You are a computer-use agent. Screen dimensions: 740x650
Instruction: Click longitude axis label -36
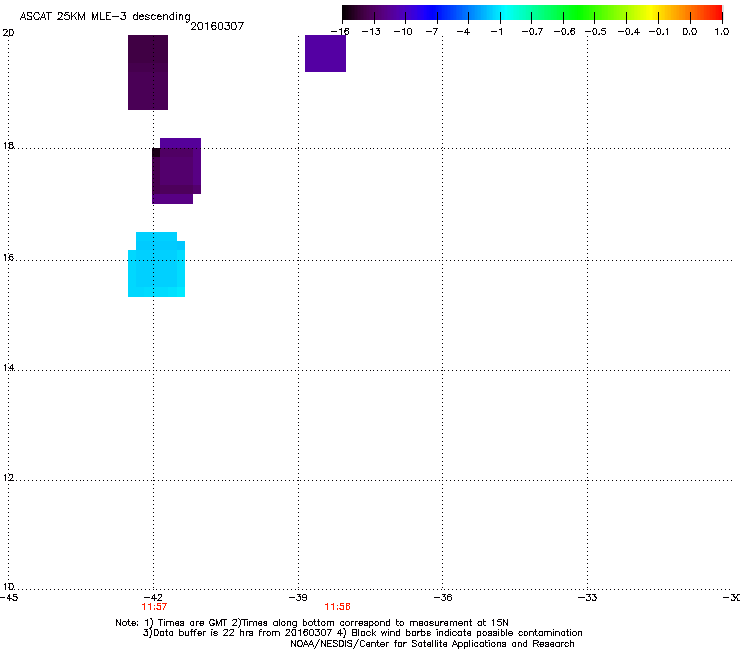[x=443, y=597]
